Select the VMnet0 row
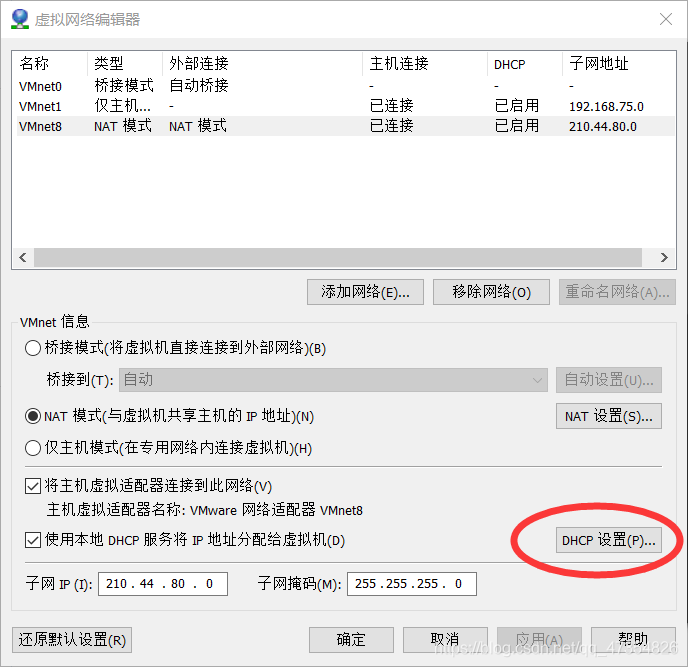688x667 pixels. (x=346, y=86)
